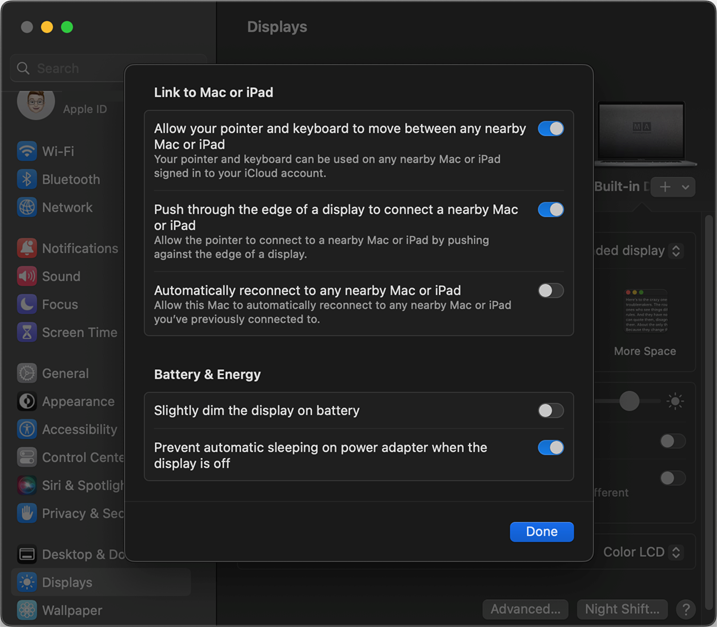The height and width of the screenshot is (627, 717).
Task: Toggle Prevent automatic sleeping on power adapter
Action: (x=550, y=448)
